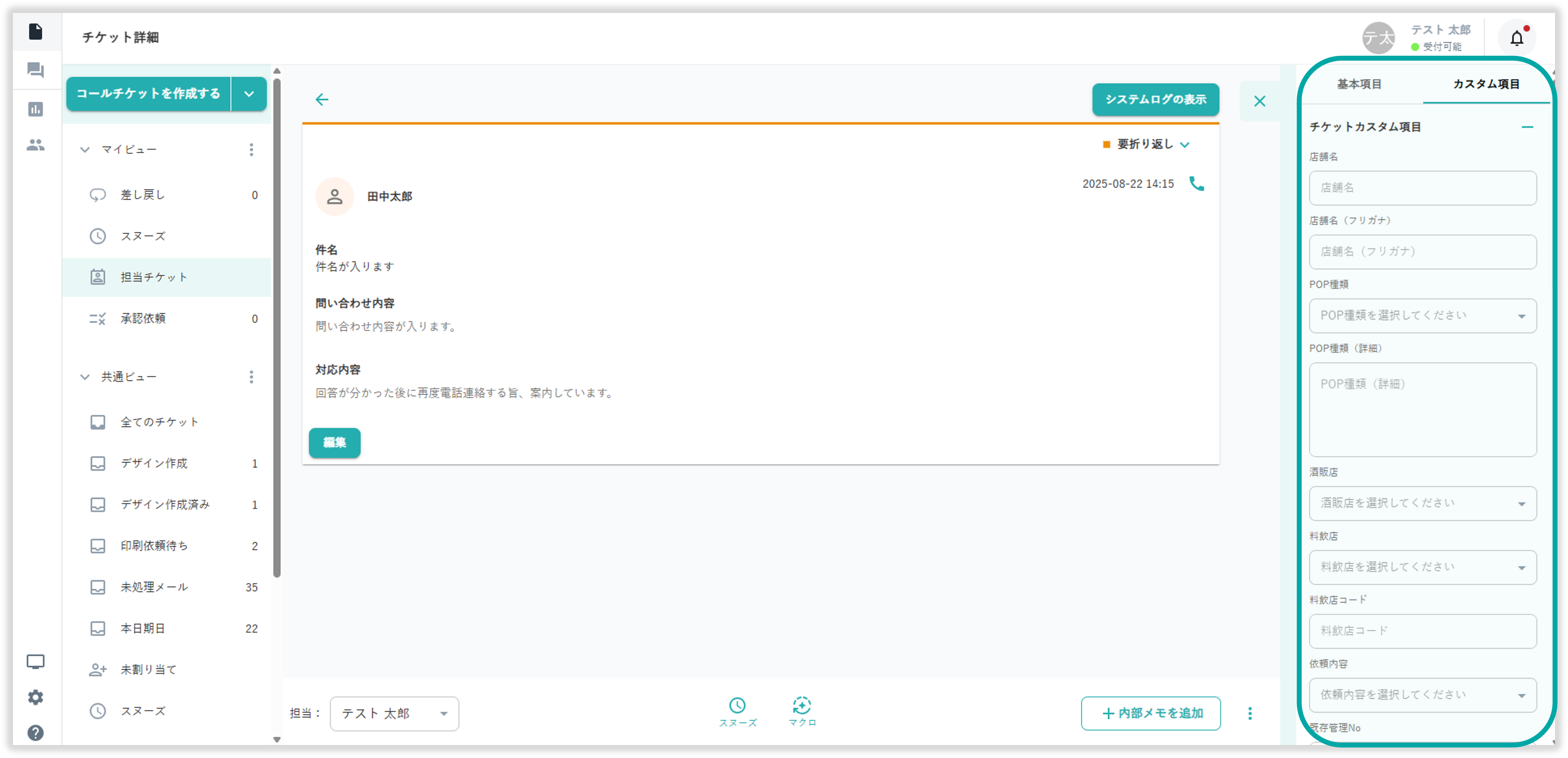Collapse チケットカスタム項目 section with minus
1568x758 pixels.
point(1527,127)
